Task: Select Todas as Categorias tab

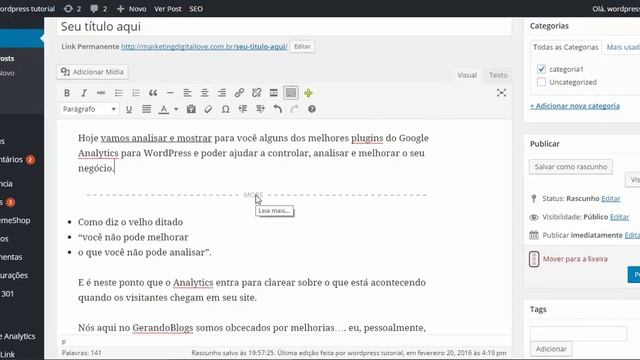Action: (565, 47)
